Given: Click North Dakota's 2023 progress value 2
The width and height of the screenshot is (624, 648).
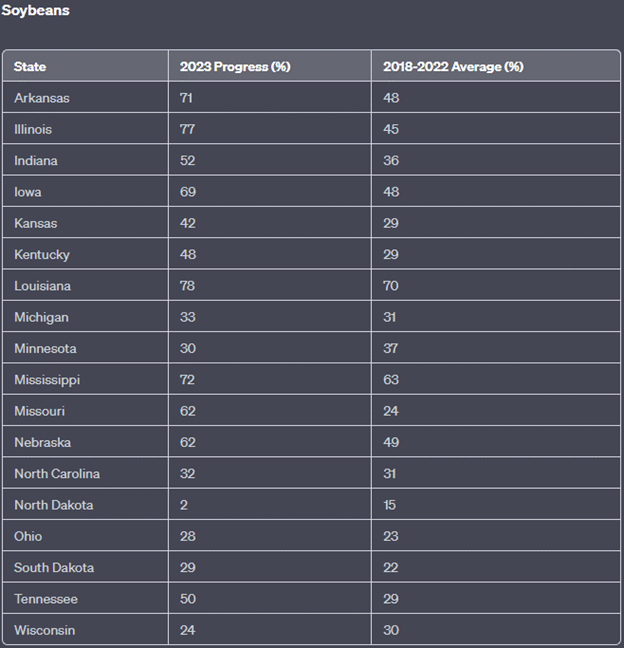Looking at the screenshot, I should [184, 505].
